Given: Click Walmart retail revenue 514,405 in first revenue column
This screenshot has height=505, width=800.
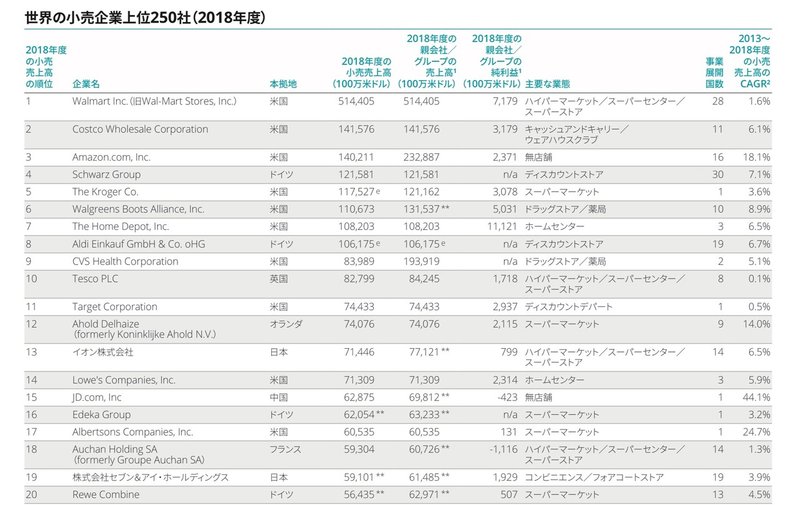Looking at the screenshot, I should pyautogui.click(x=356, y=101).
